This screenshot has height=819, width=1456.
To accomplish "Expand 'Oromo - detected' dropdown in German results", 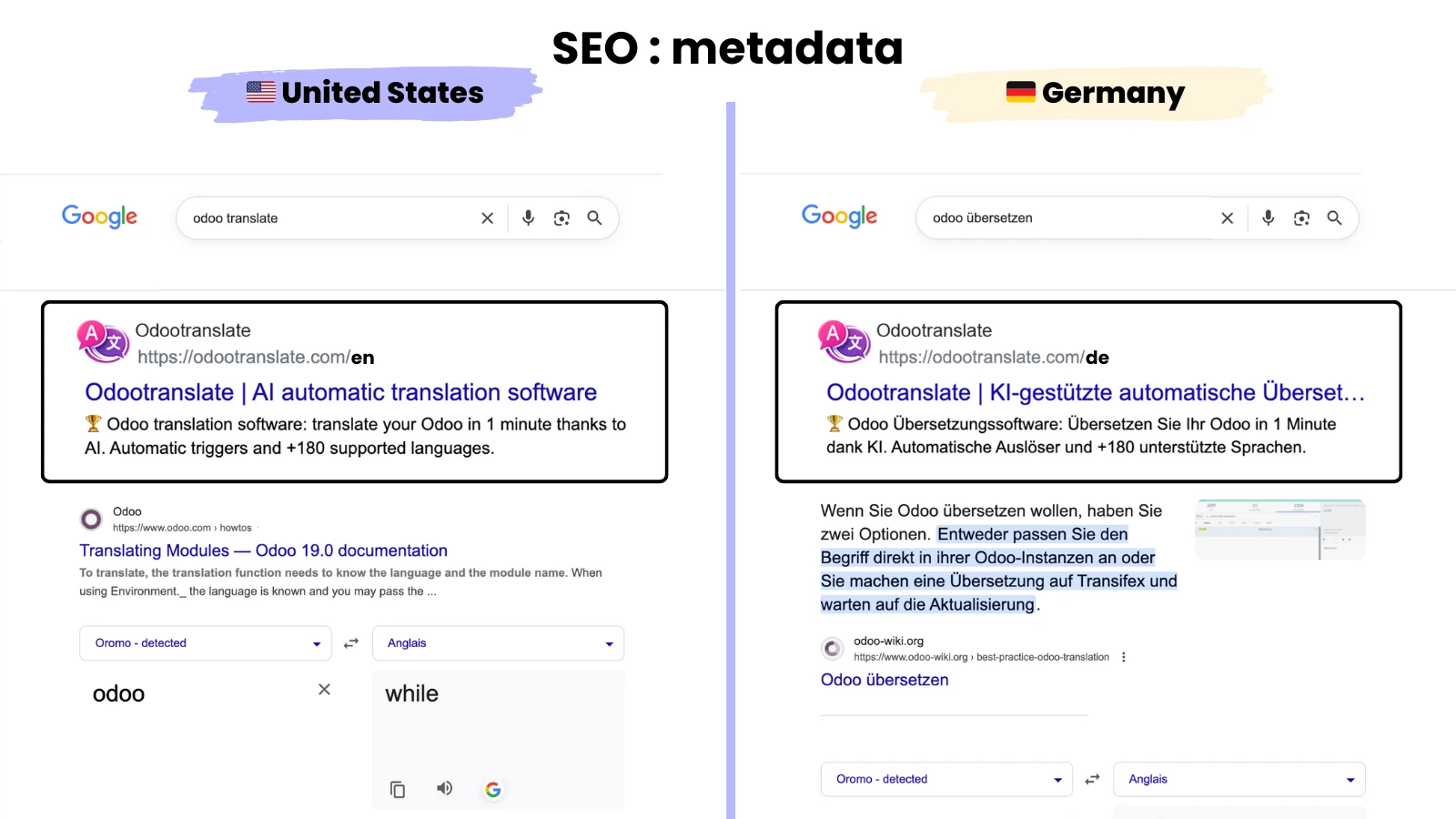I will [946, 779].
